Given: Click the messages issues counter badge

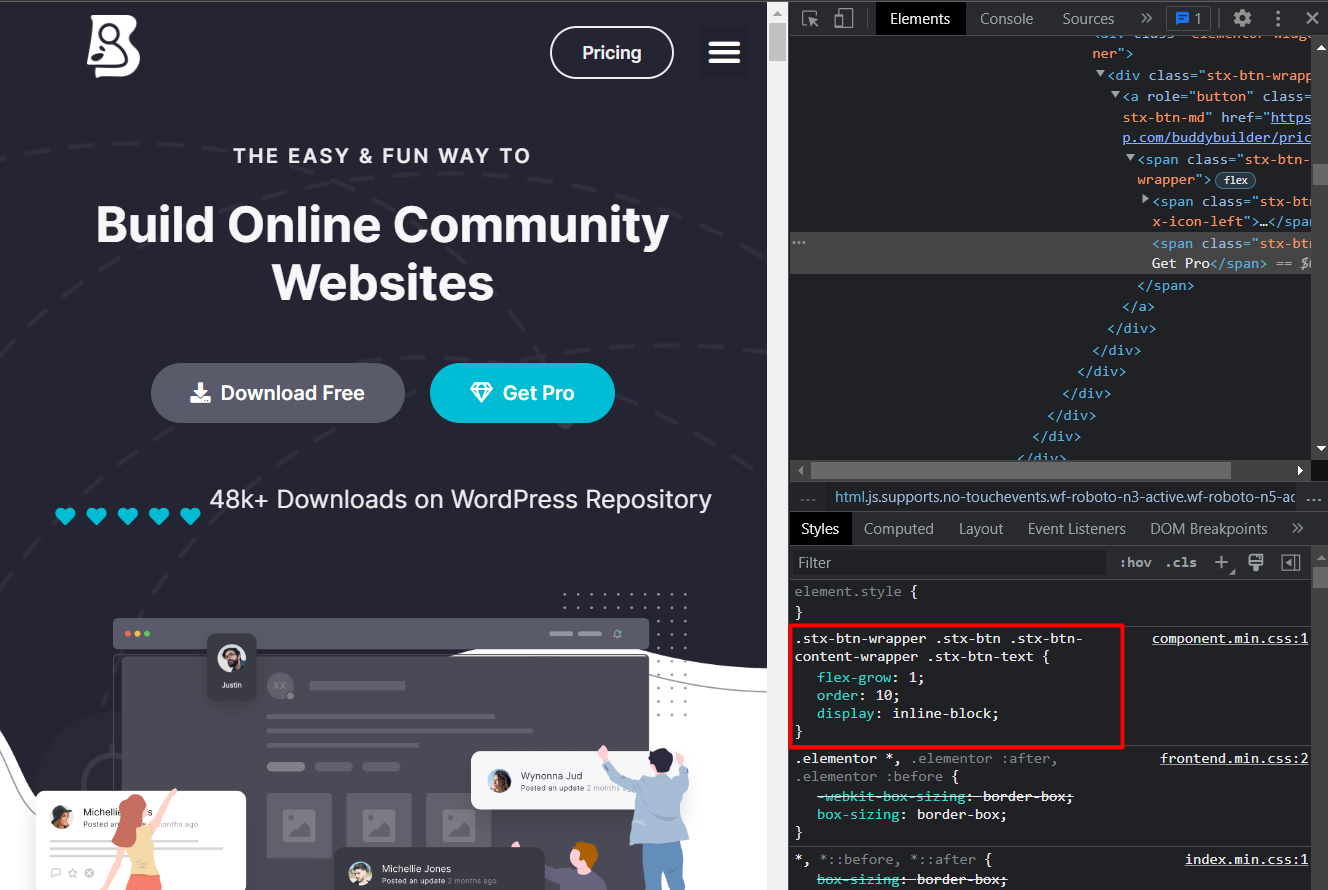Looking at the screenshot, I should click(1188, 18).
